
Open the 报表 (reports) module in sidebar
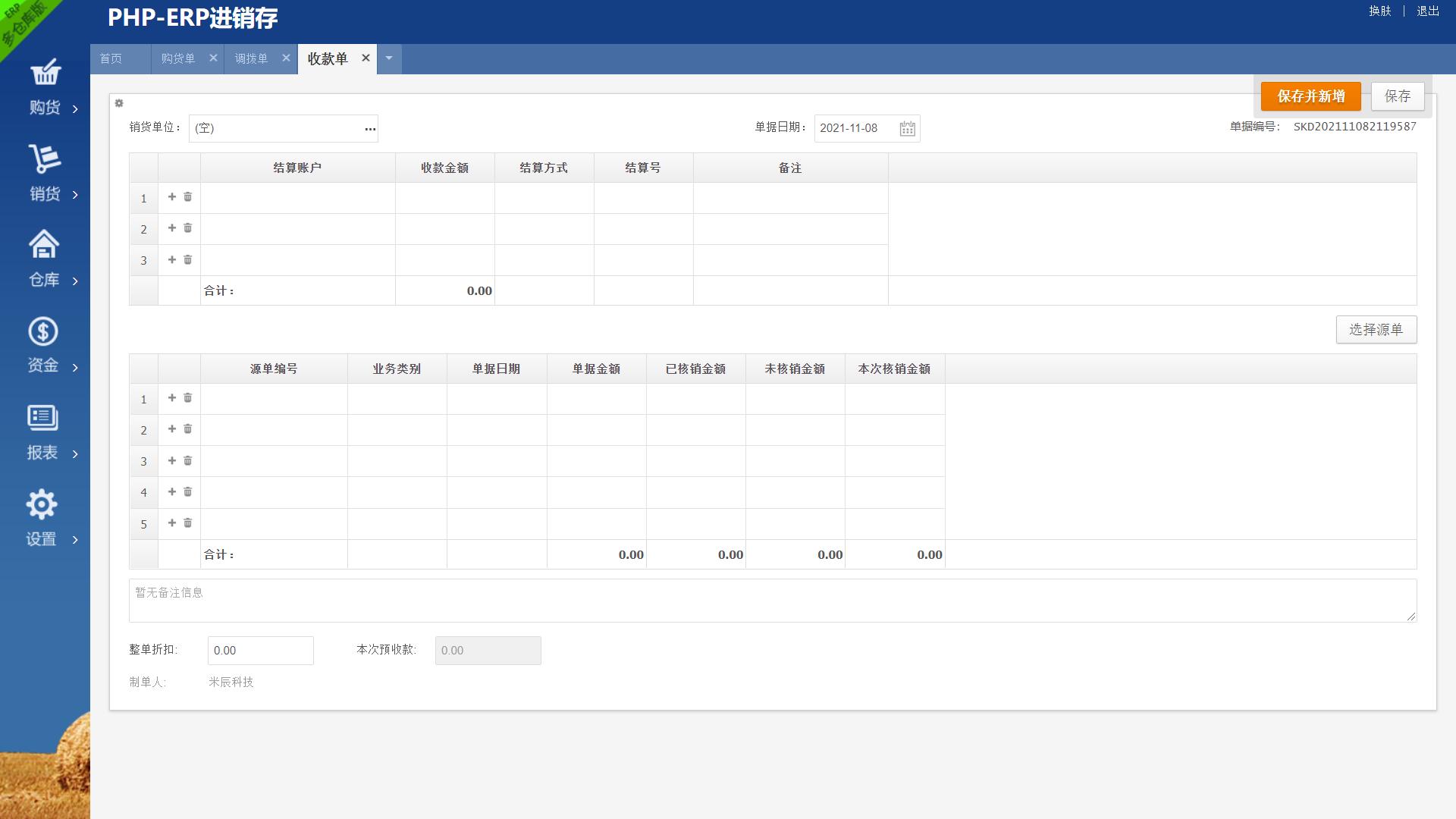43,432
